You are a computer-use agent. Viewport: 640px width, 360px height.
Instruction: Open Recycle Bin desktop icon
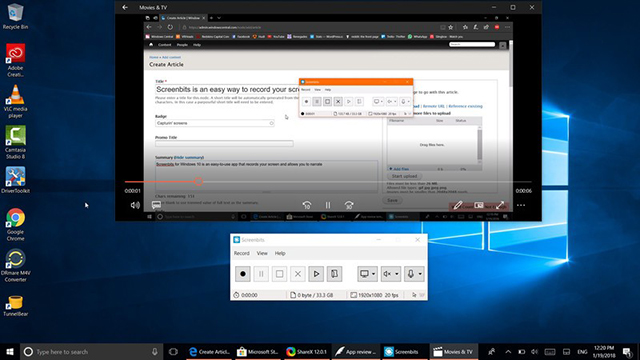(x=16, y=16)
